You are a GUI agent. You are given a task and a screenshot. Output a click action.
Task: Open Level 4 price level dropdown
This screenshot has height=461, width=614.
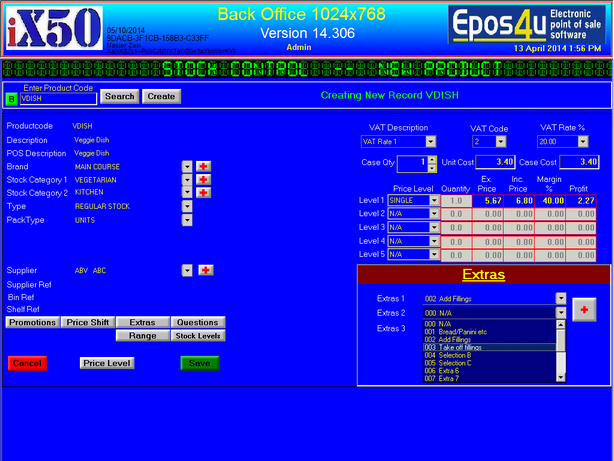click(434, 241)
